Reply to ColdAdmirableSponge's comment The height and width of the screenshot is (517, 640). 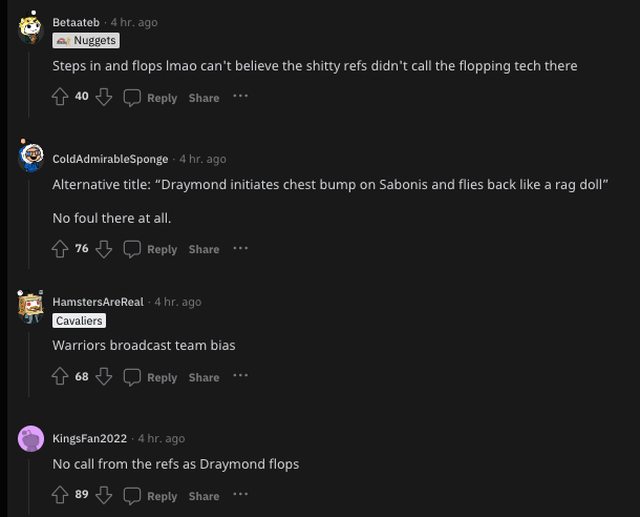tap(150, 249)
